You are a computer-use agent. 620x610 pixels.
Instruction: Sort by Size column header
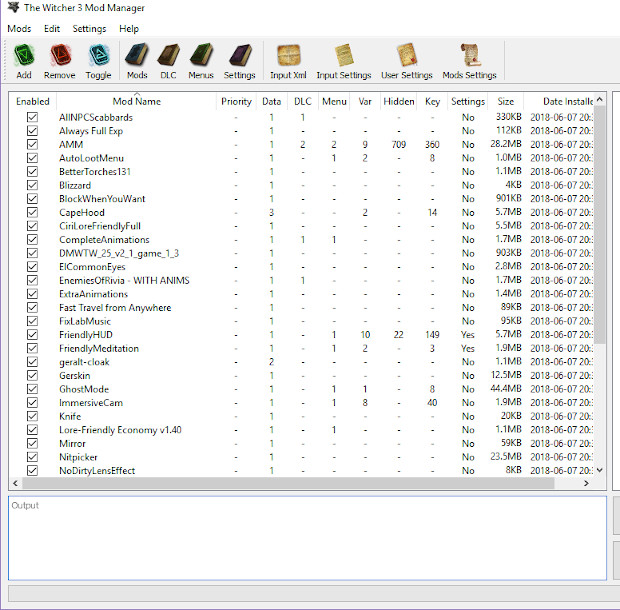click(506, 101)
